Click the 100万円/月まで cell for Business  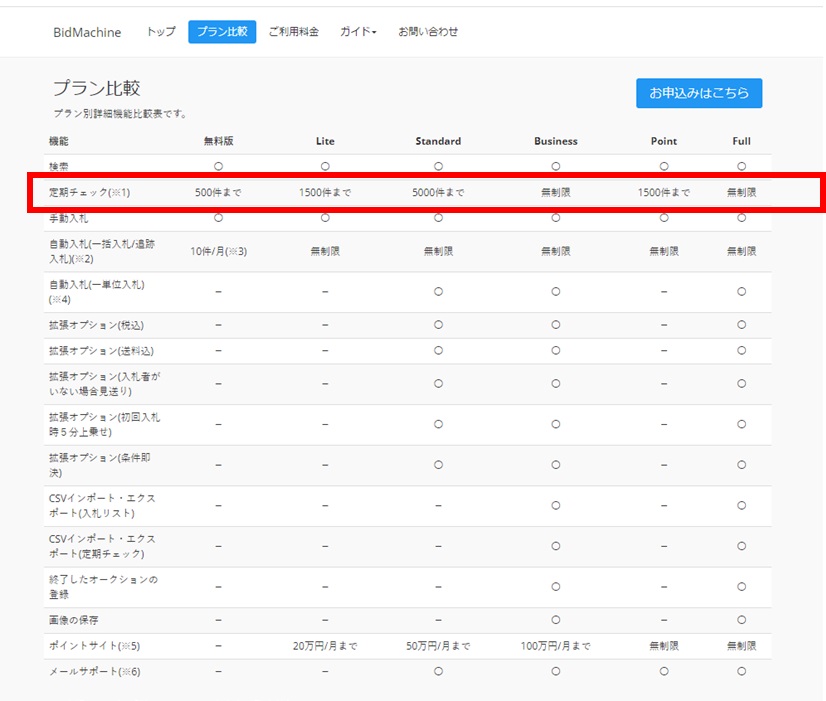tap(555, 646)
